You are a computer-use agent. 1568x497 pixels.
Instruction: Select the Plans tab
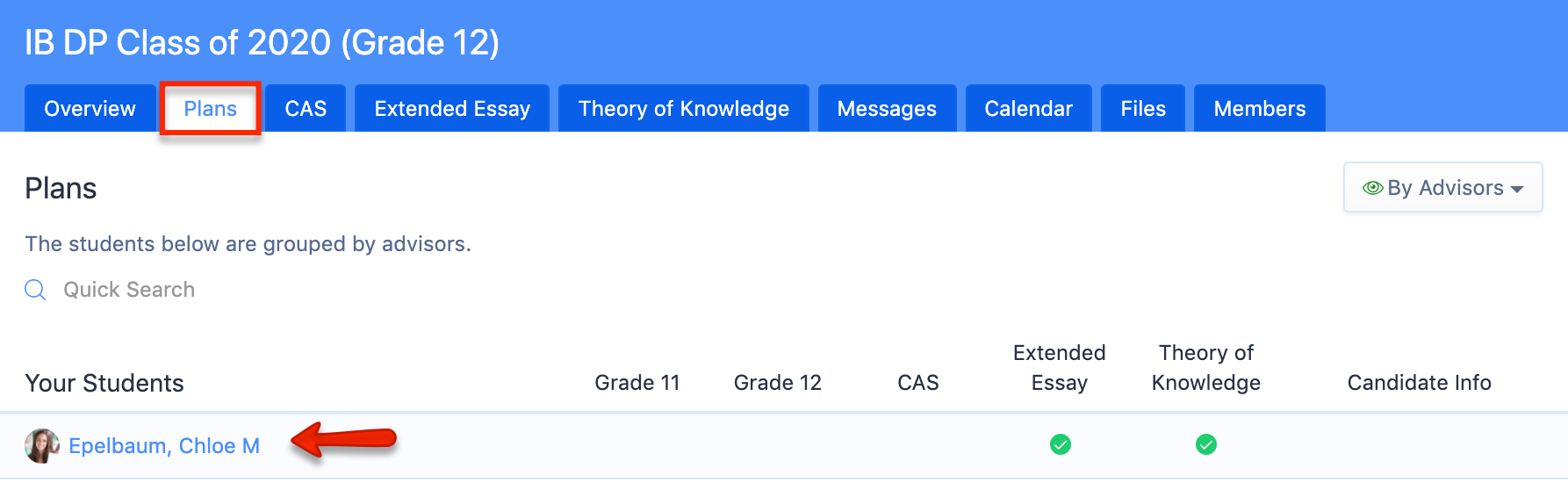click(210, 109)
